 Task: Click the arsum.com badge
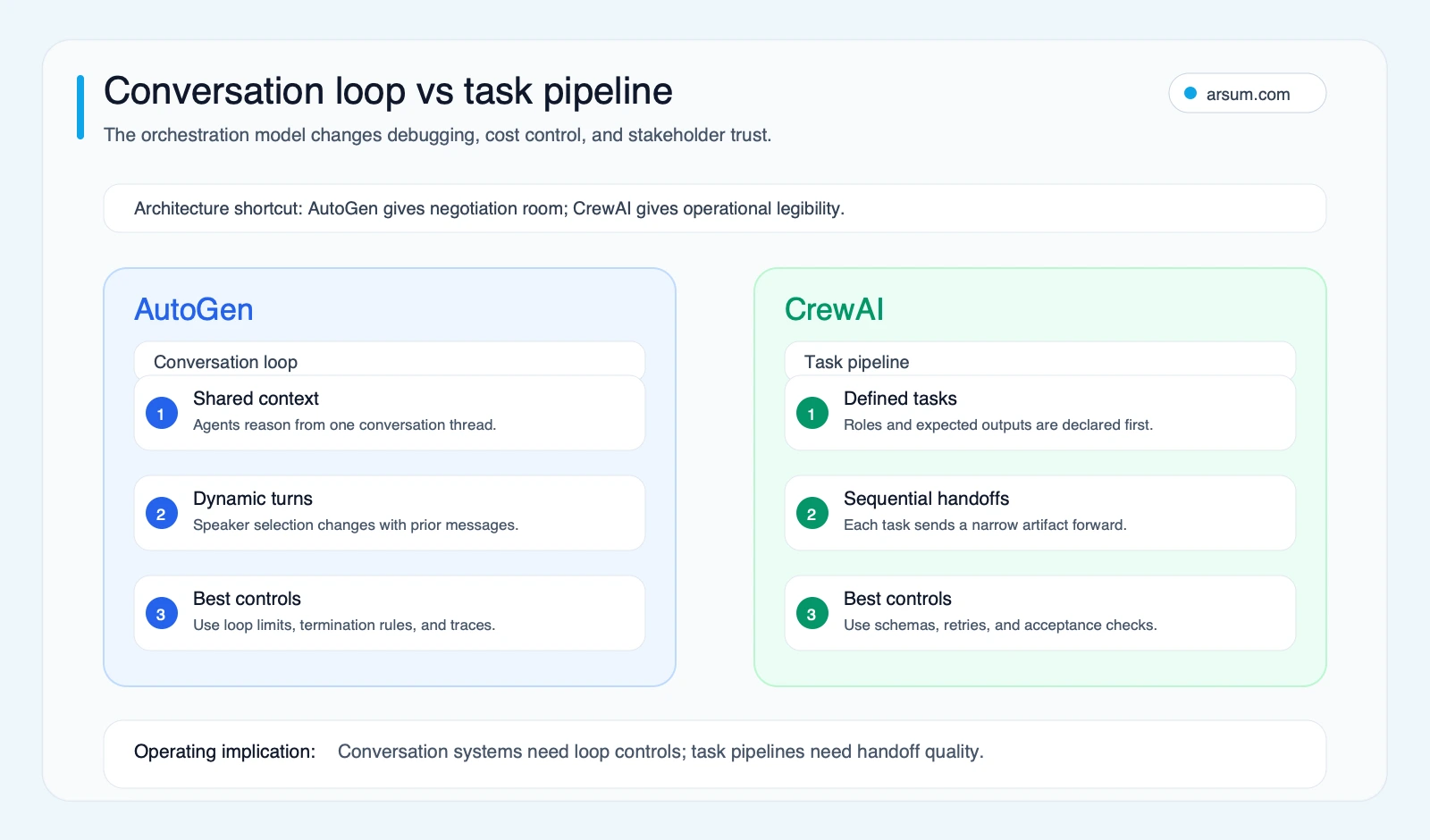pyautogui.click(x=1247, y=93)
